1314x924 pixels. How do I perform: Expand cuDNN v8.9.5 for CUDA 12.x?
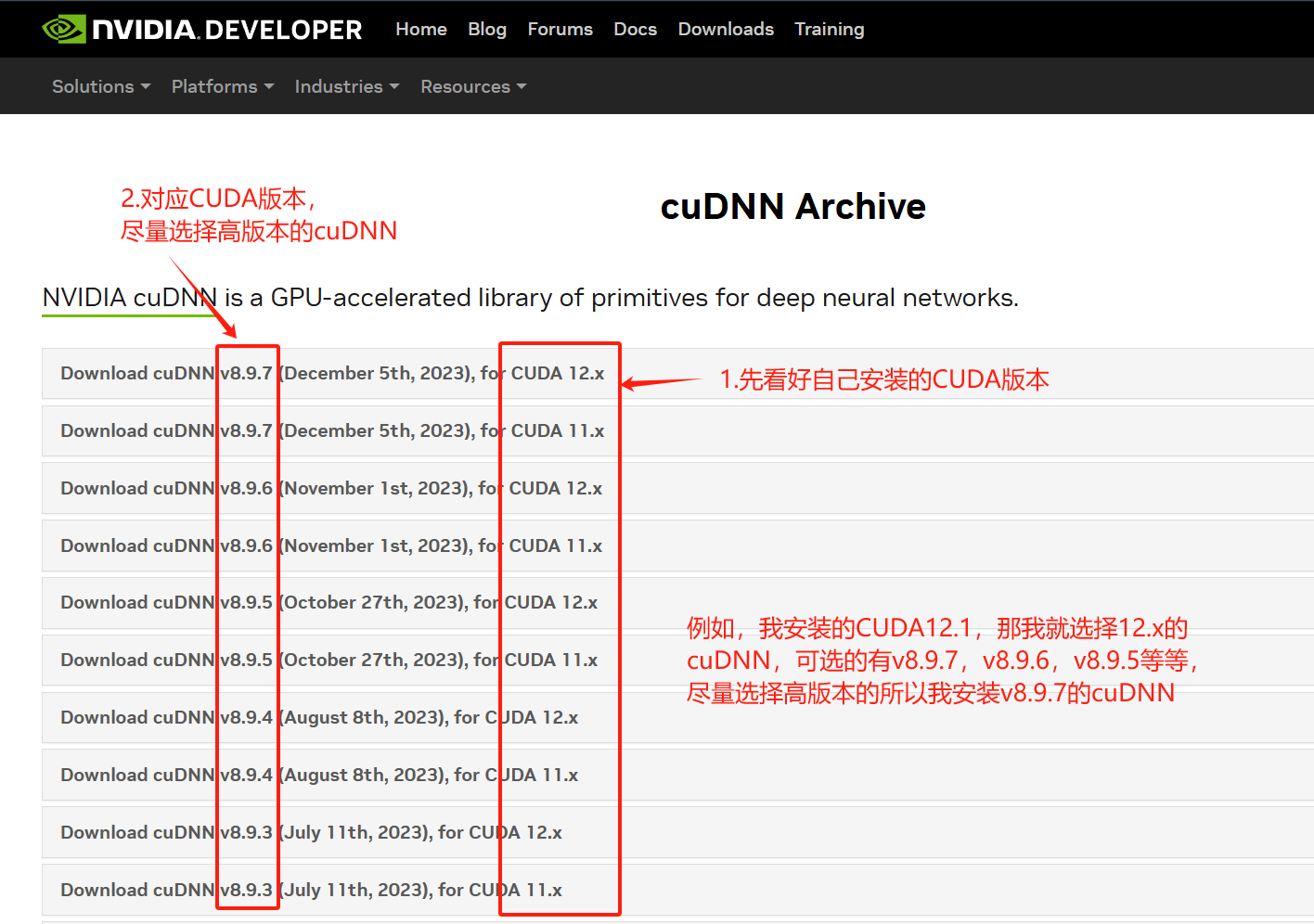pyautogui.click(x=677, y=602)
